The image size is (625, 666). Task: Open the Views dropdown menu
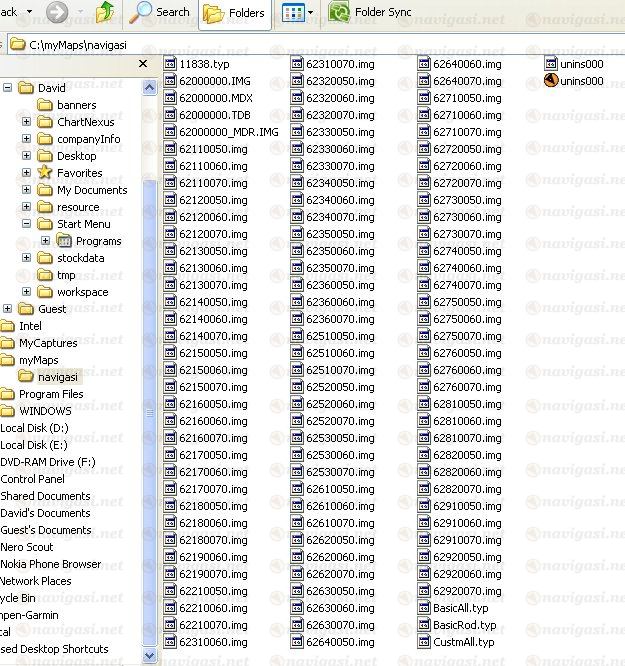(x=297, y=13)
